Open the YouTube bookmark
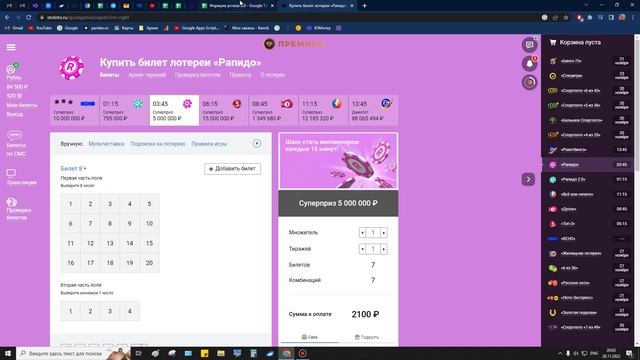 click(x=40, y=28)
